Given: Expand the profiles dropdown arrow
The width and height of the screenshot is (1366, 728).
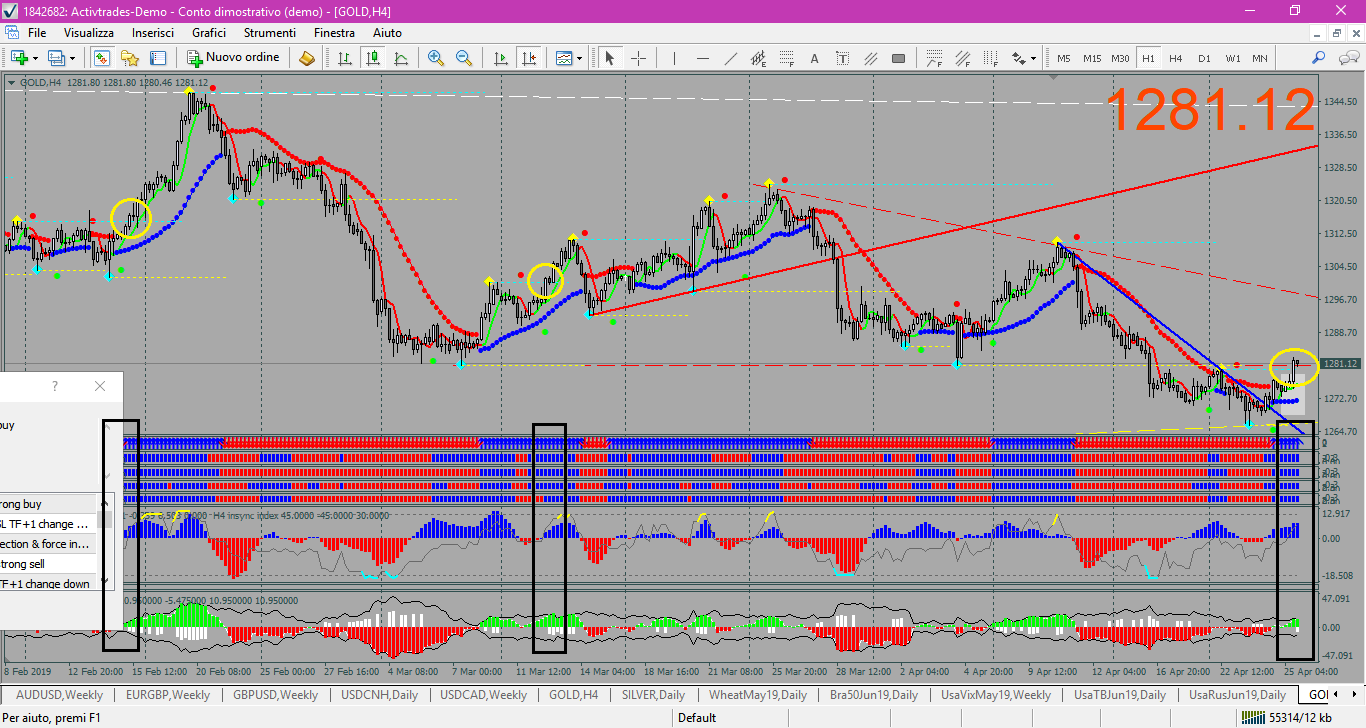Looking at the screenshot, I should 72,58.
